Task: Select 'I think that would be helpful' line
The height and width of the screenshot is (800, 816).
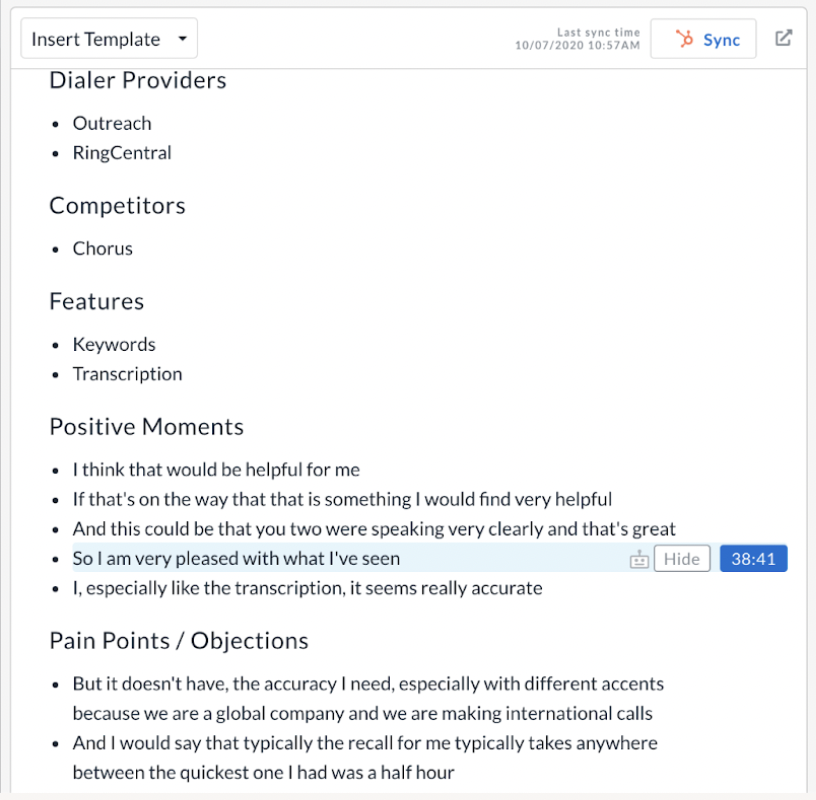Action: (x=216, y=470)
